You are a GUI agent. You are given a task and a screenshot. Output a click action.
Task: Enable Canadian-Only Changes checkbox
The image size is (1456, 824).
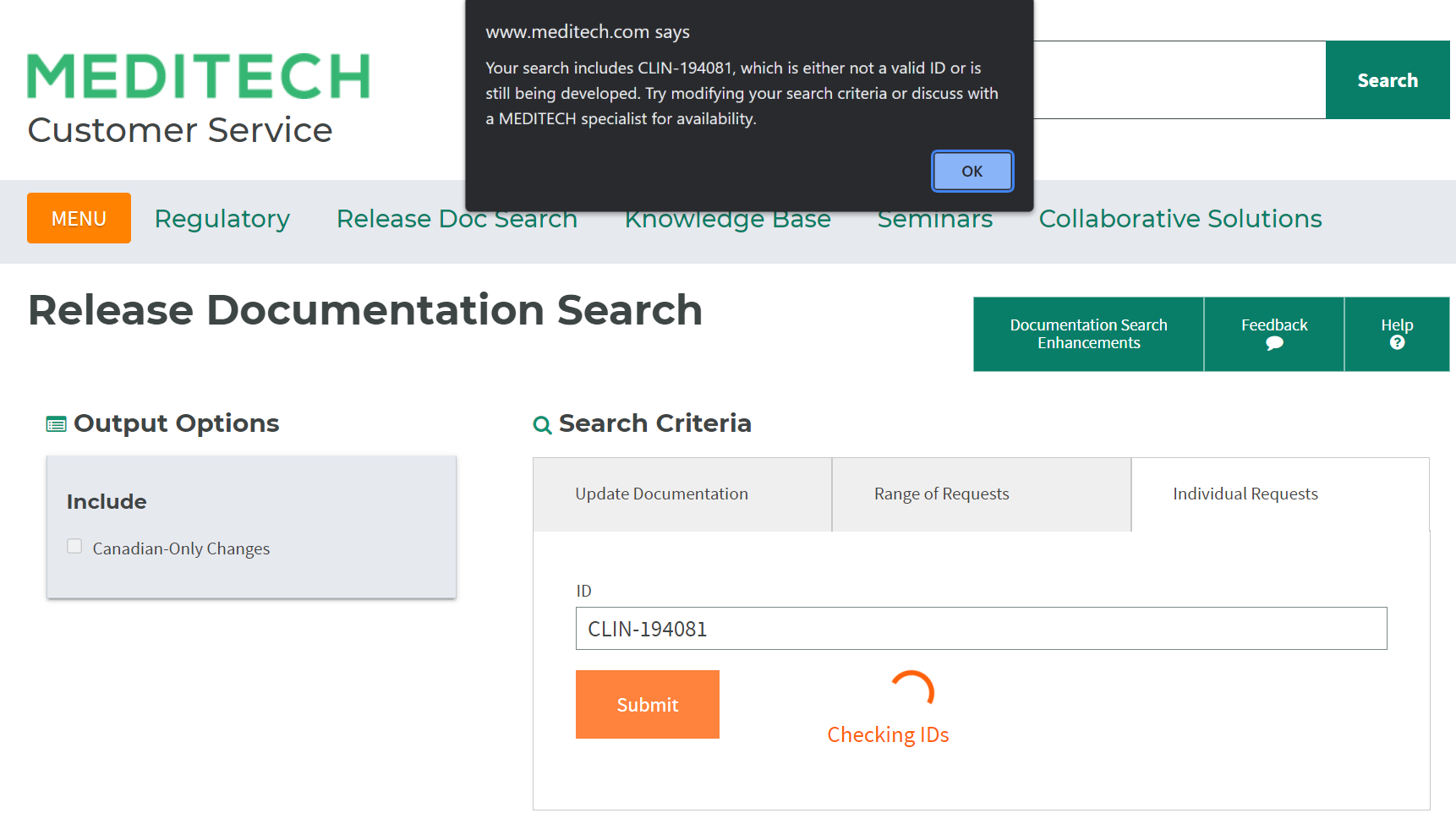tap(74, 546)
